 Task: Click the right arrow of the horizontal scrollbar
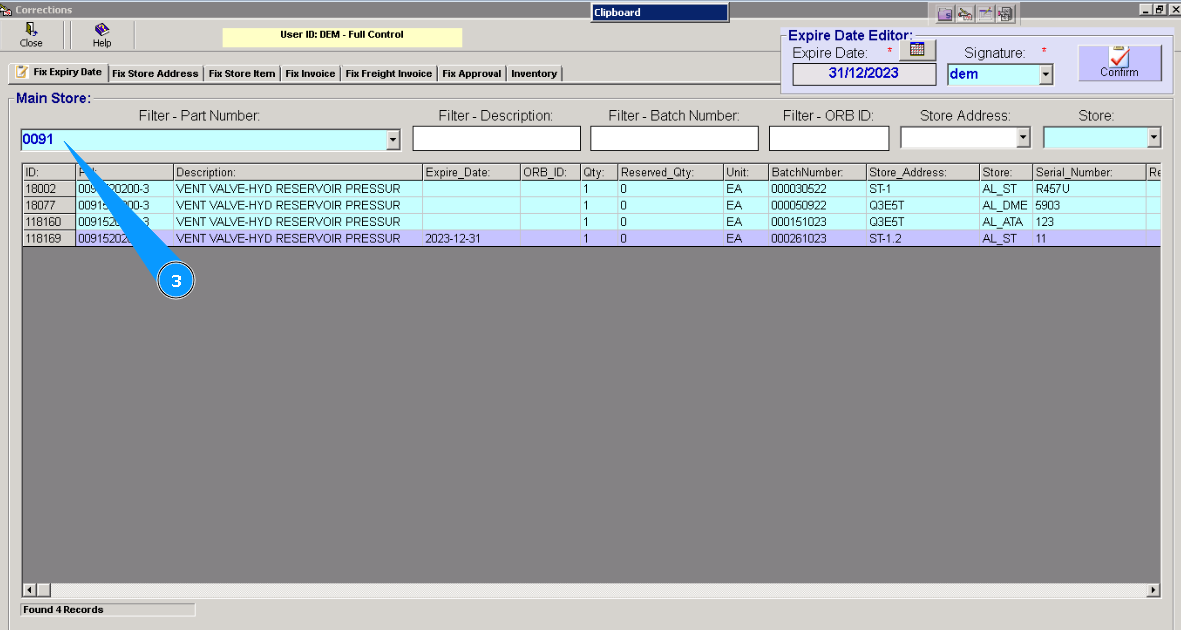coord(1153,590)
